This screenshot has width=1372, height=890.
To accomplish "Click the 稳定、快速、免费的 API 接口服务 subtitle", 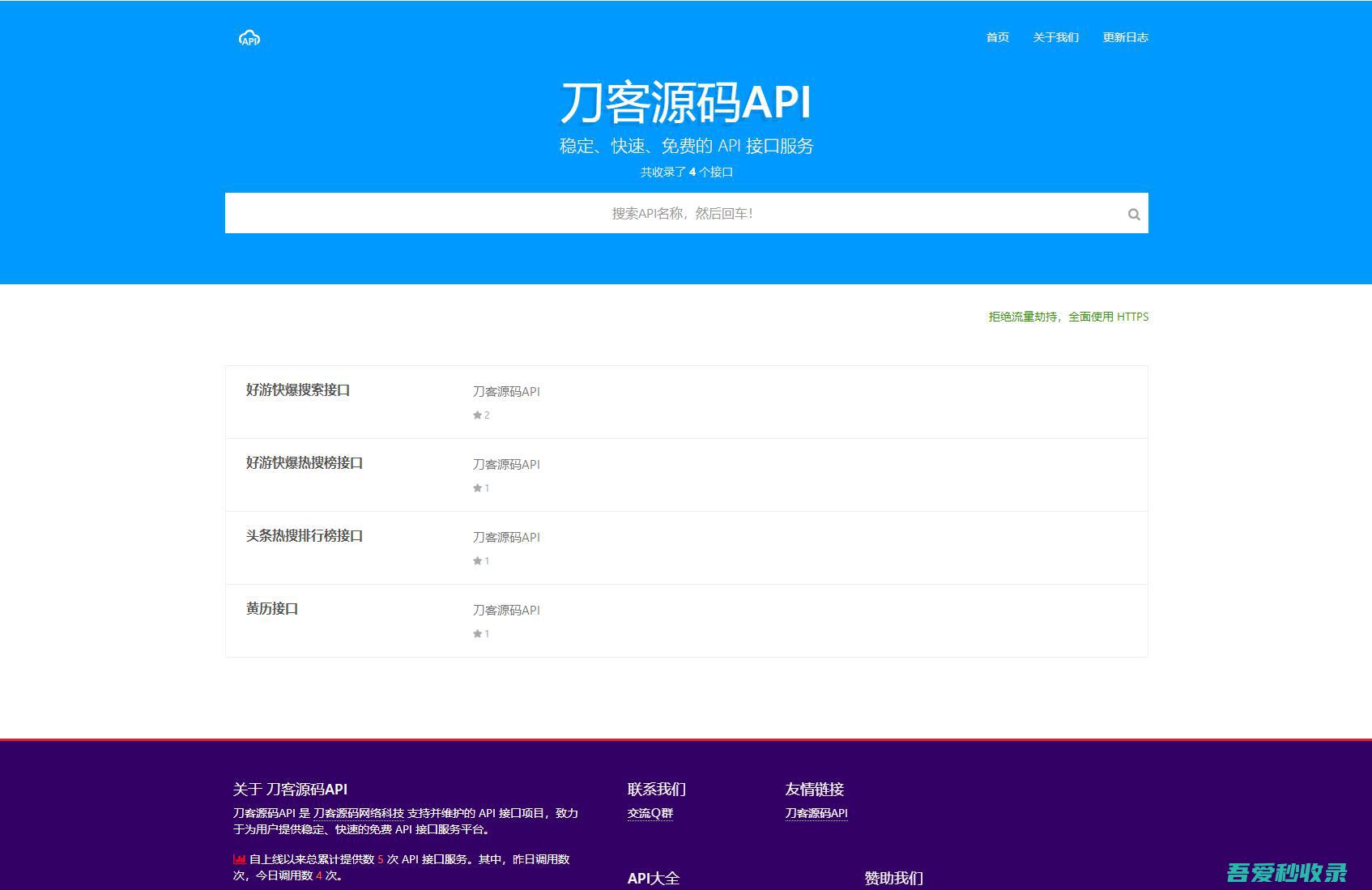I will pyautogui.click(x=686, y=146).
